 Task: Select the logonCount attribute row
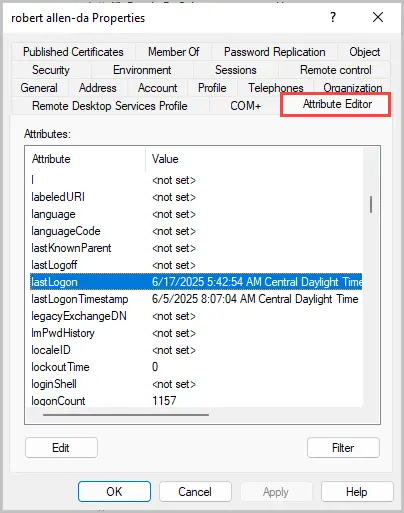196,401
